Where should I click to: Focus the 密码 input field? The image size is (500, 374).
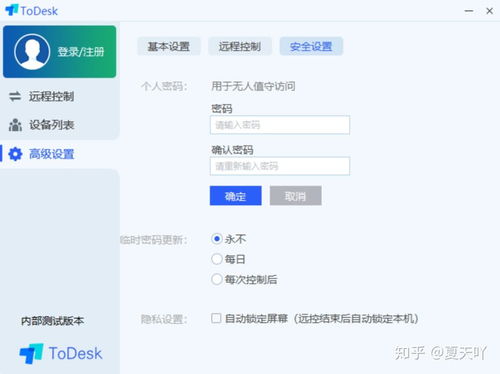click(x=280, y=125)
